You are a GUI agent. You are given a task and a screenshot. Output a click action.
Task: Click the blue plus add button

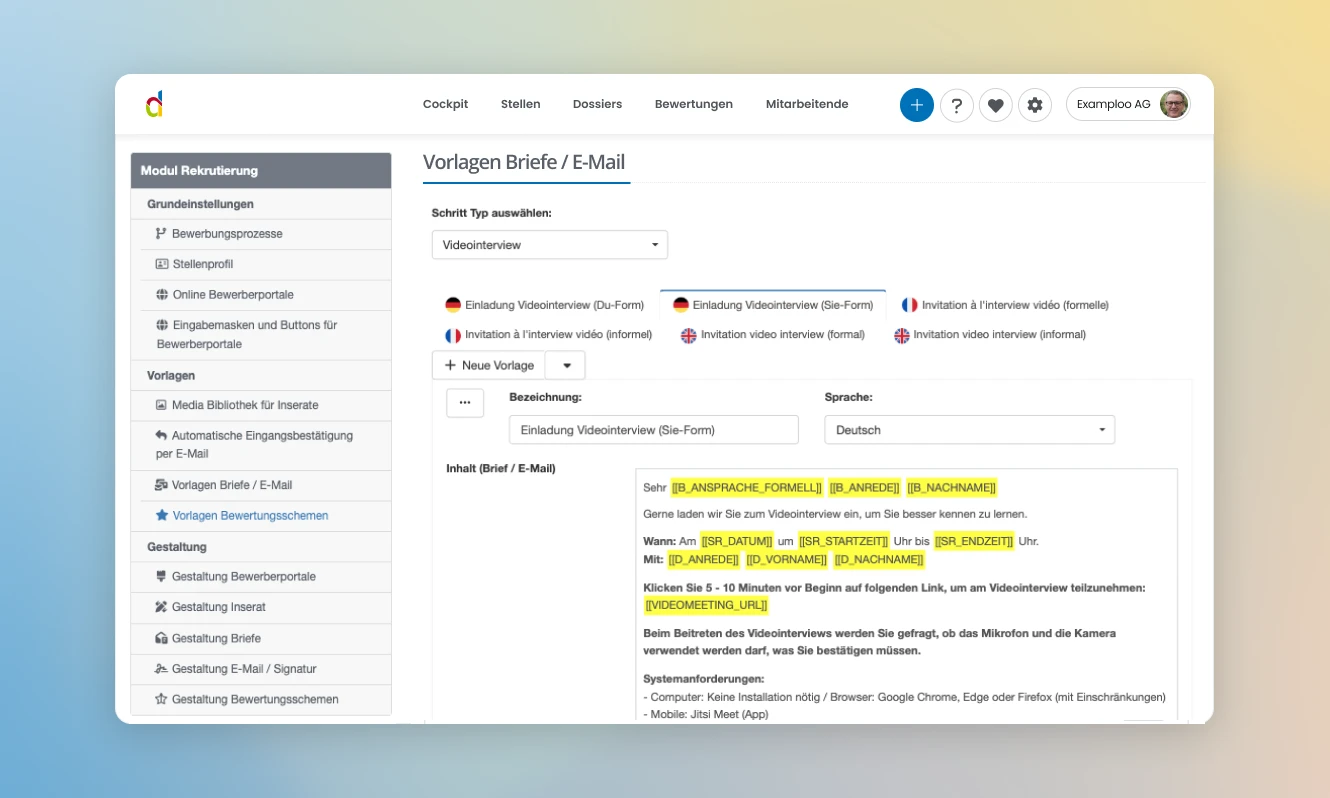(x=916, y=105)
